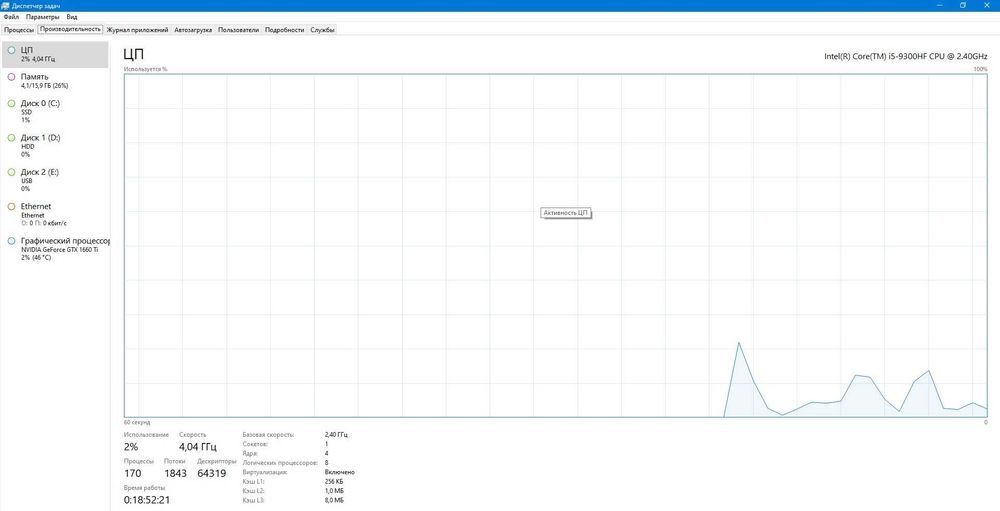Switch to Журнал приложений tab

138,30
